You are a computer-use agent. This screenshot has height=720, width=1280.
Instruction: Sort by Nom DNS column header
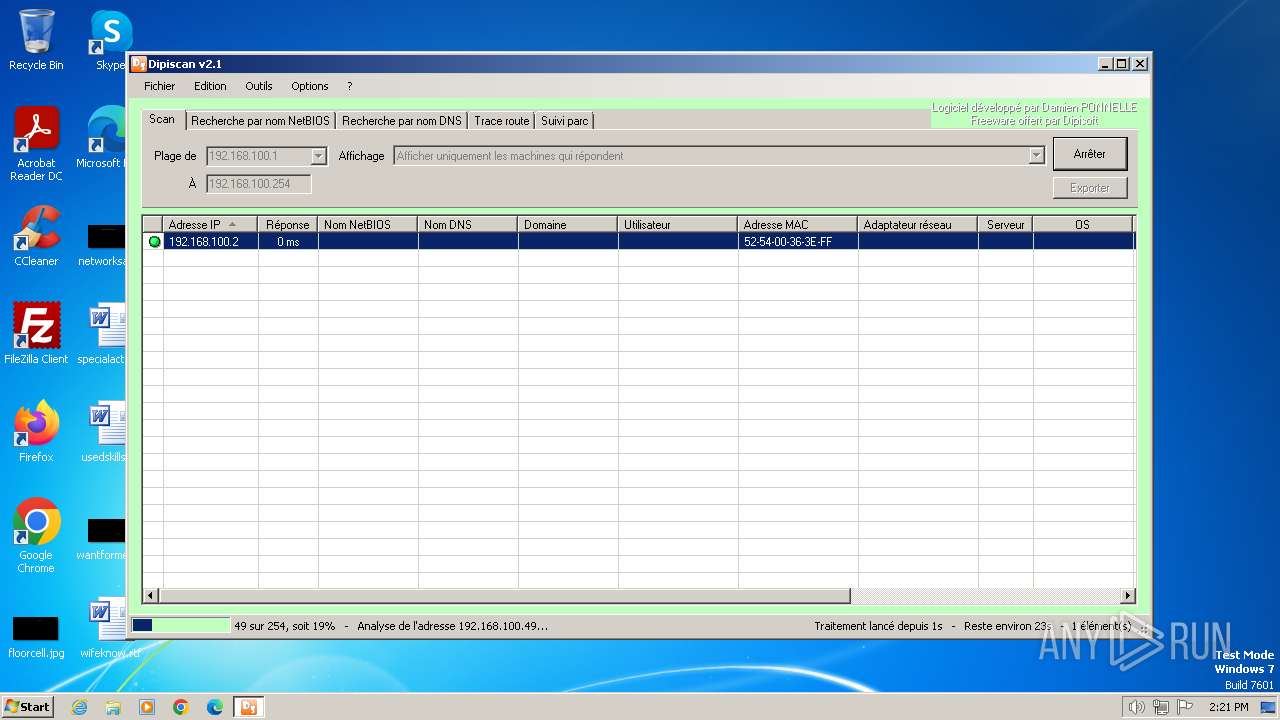(468, 225)
